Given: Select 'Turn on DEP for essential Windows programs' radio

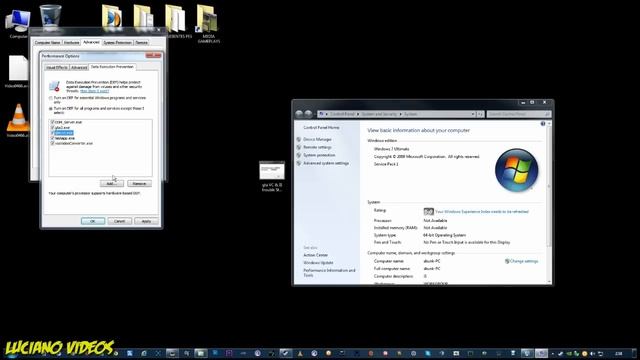Looking at the screenshot, I should pyautogui.click(x=51, y=98).
